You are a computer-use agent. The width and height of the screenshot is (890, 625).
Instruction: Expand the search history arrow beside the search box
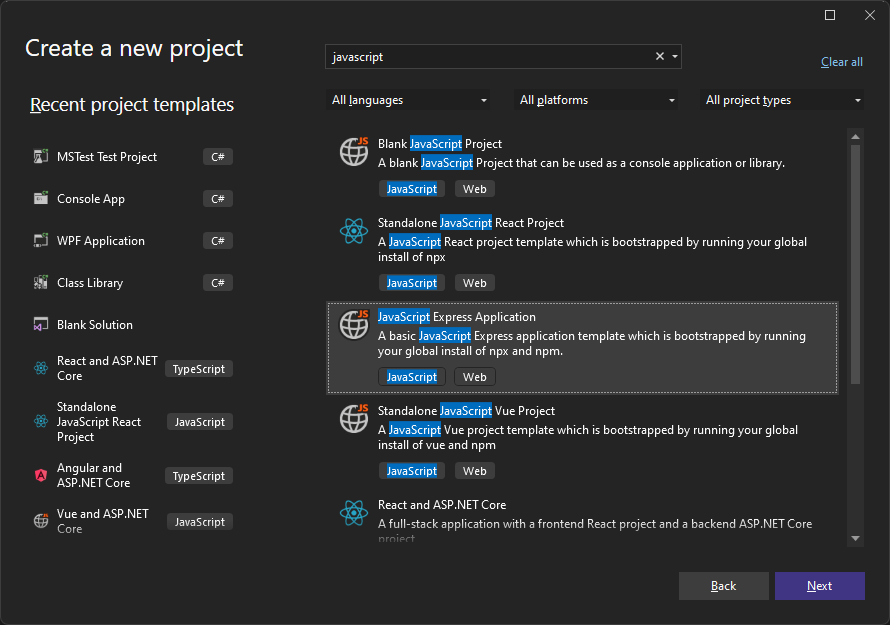pos(674,56)
